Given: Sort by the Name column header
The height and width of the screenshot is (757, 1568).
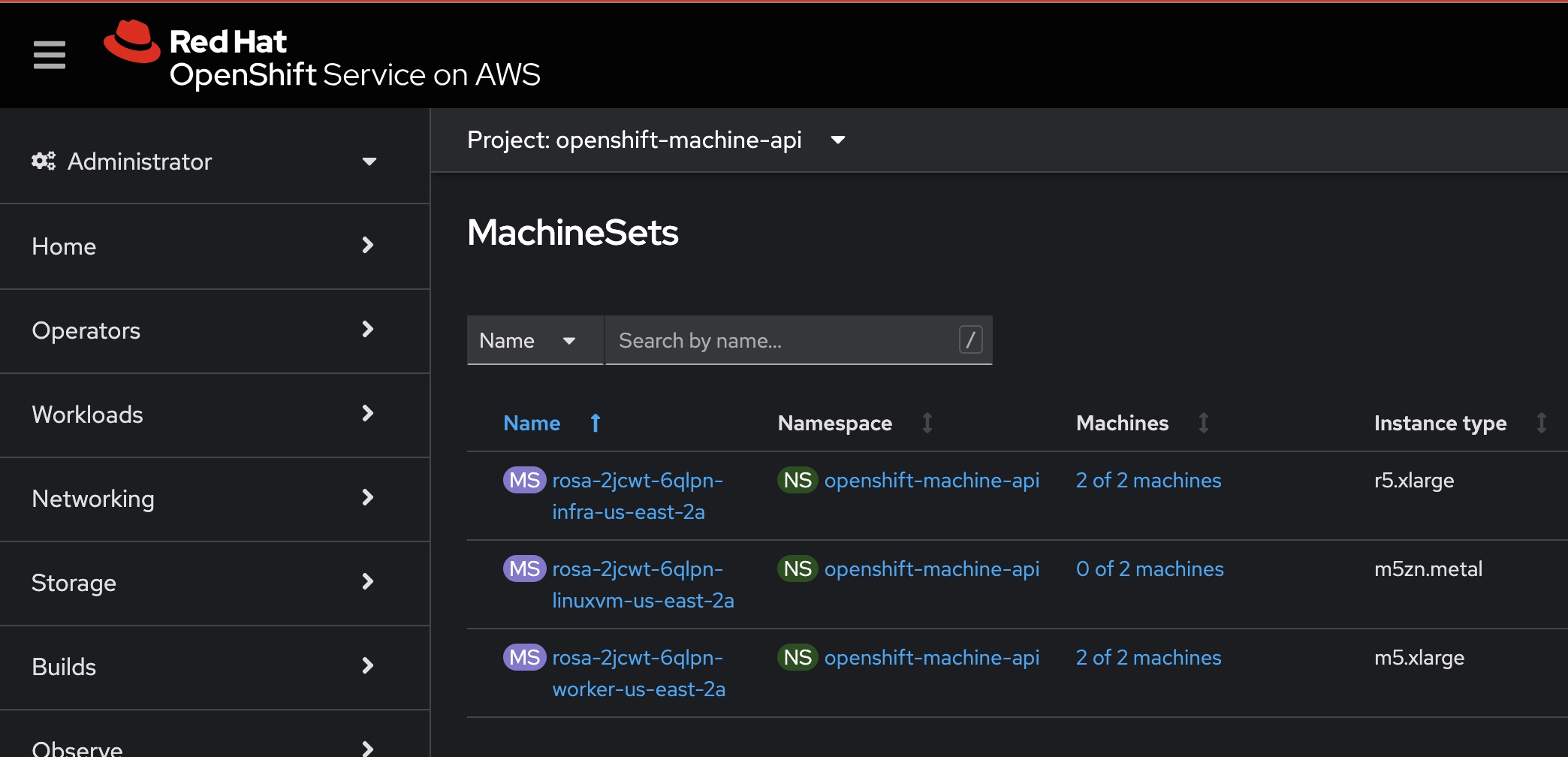Looking at the screenshot, I should tap(532, 423).
